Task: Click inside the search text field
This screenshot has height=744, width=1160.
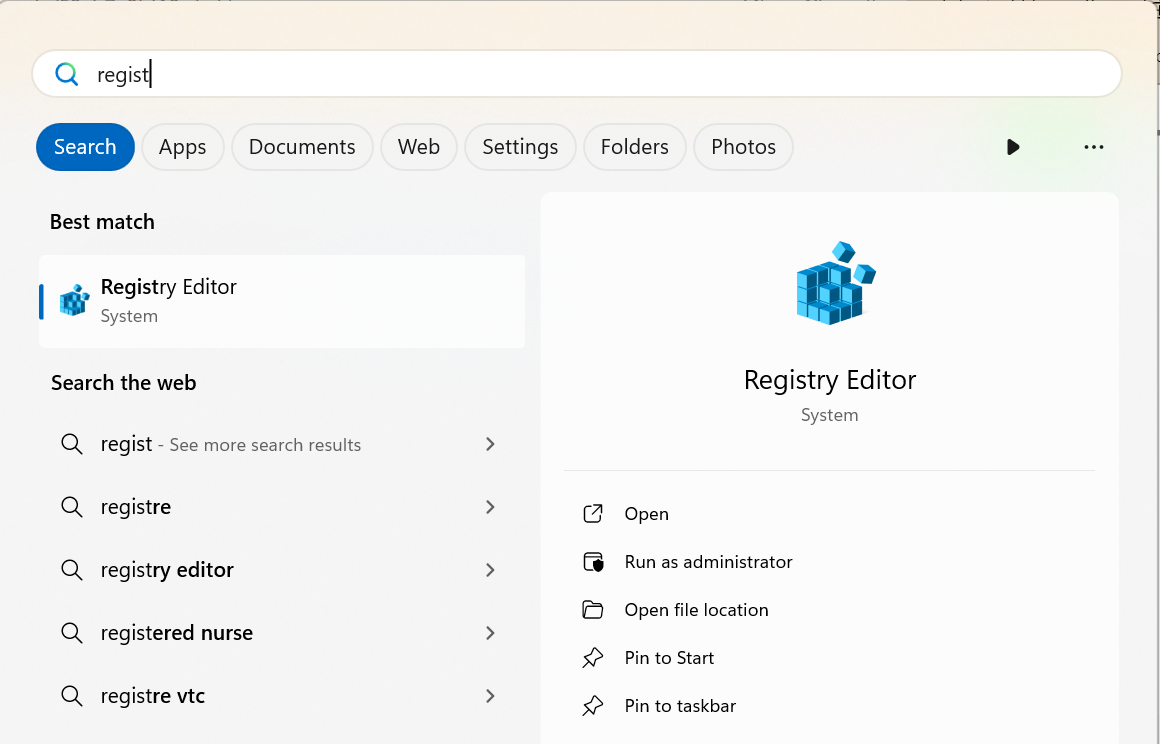Action: click(600, 74)
